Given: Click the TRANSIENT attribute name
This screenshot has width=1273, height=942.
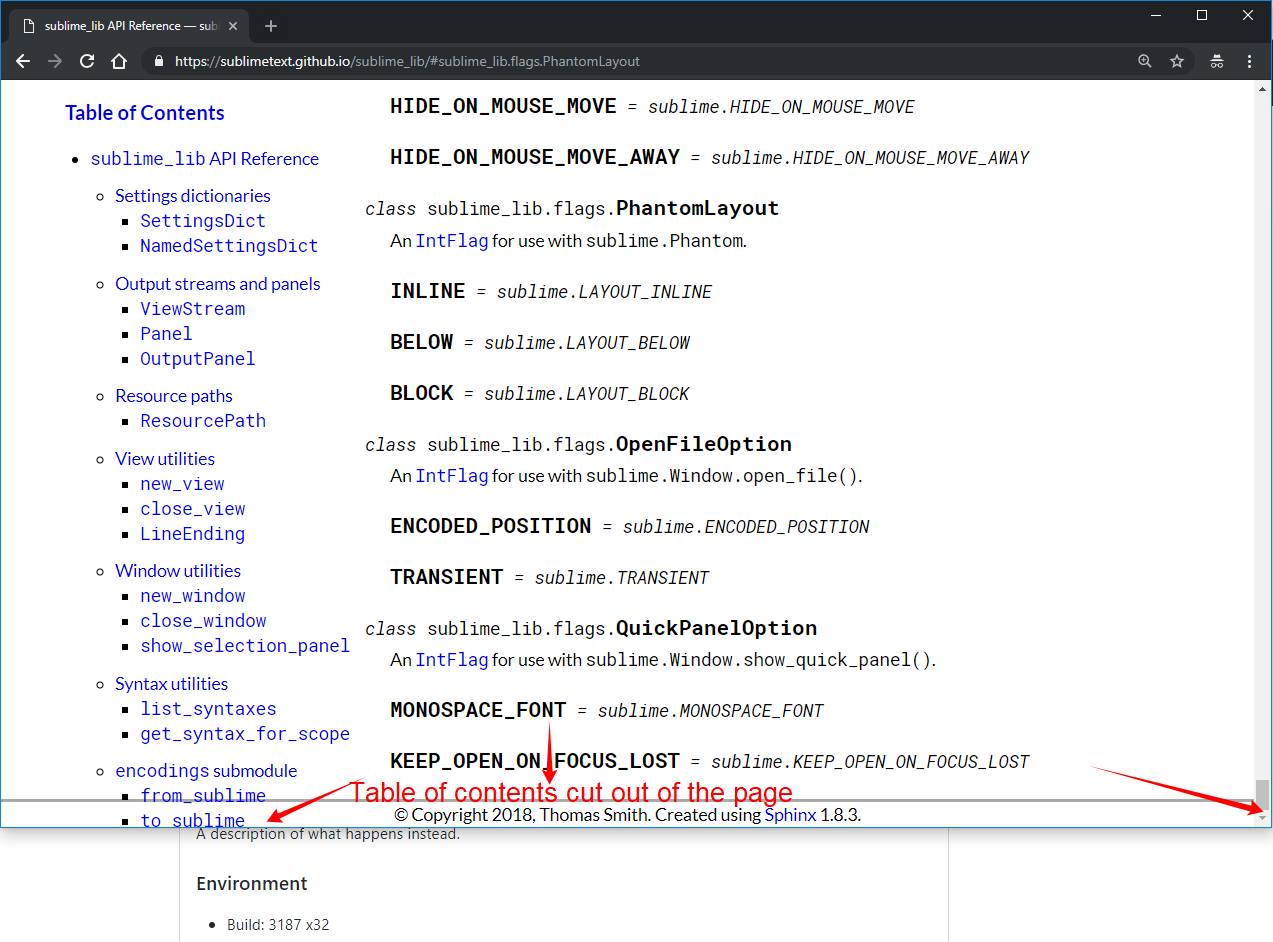Looking at the screenshot, I should pos(447,577).
